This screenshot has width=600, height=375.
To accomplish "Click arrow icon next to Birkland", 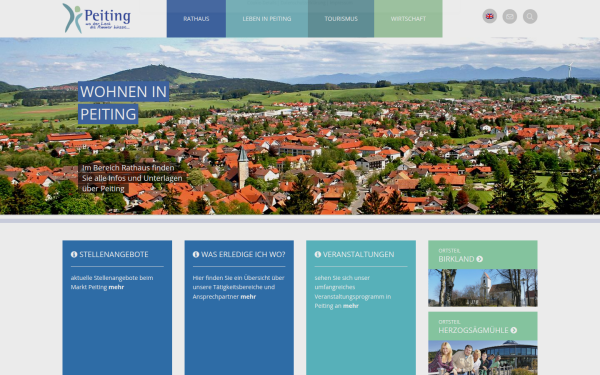I will [479, 259].
